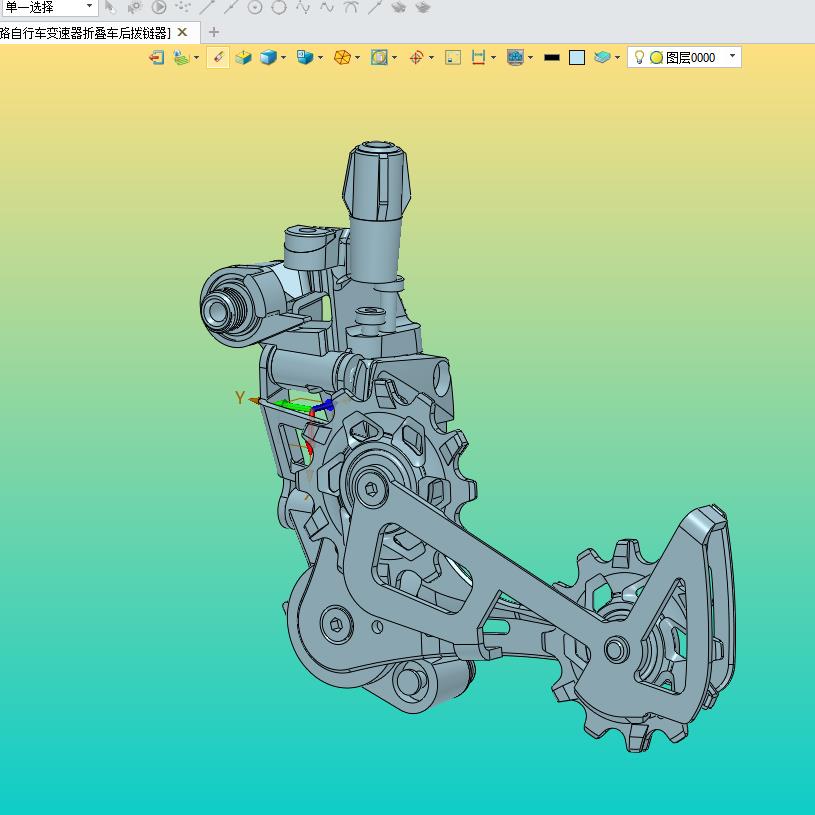815x815 pixels.
Task: Click the black color swatch
Action: (x=551, y=58)
